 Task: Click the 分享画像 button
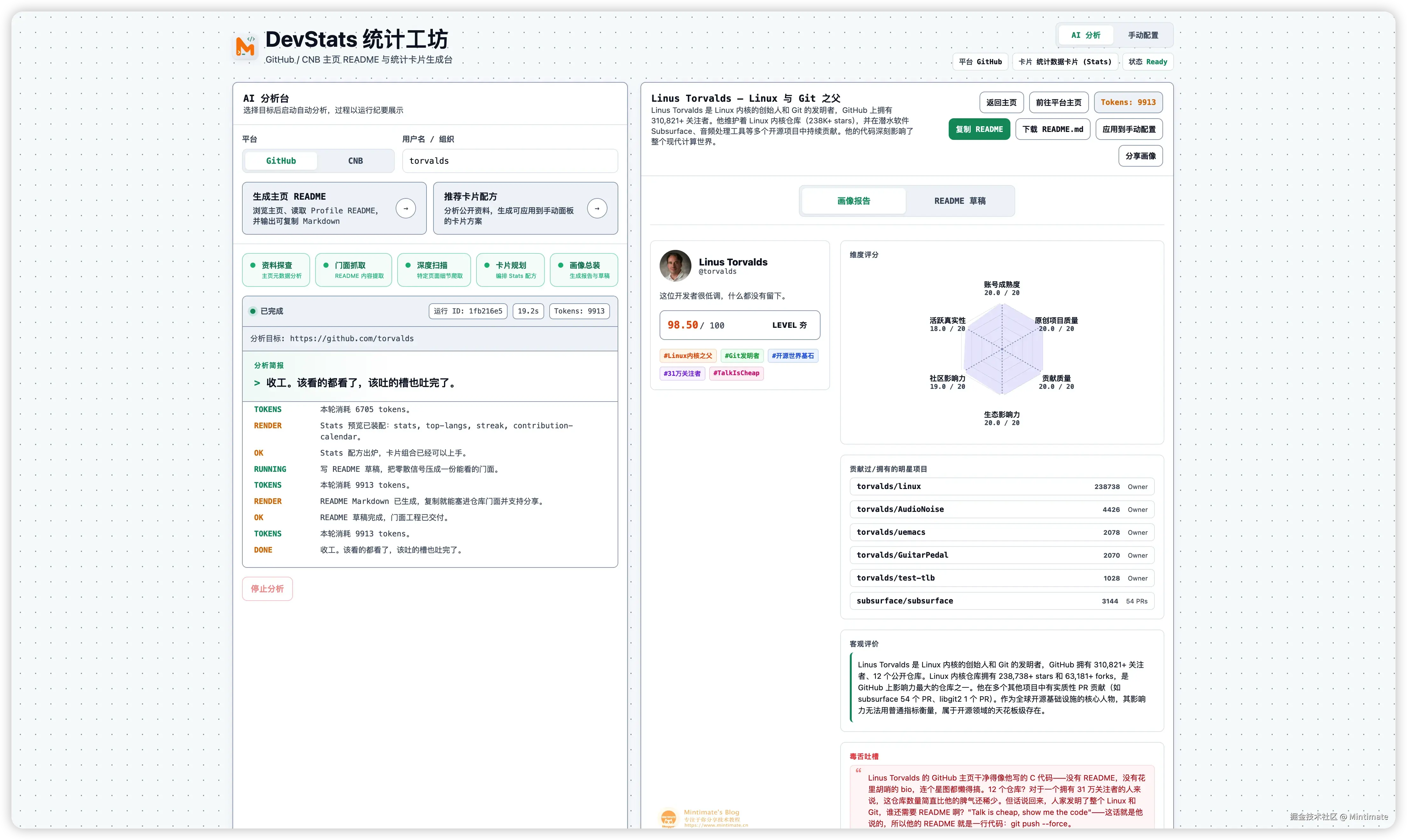(1140, 156)
